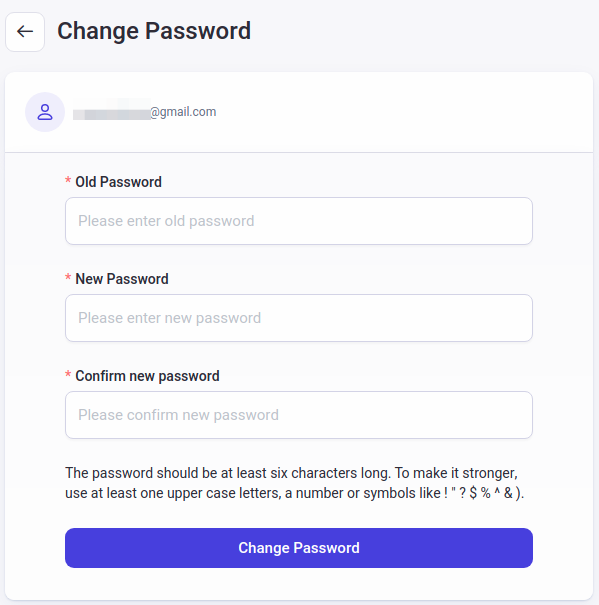Click the @gmail.com email address text
The image size is (599, 605).
coord(183,112)
